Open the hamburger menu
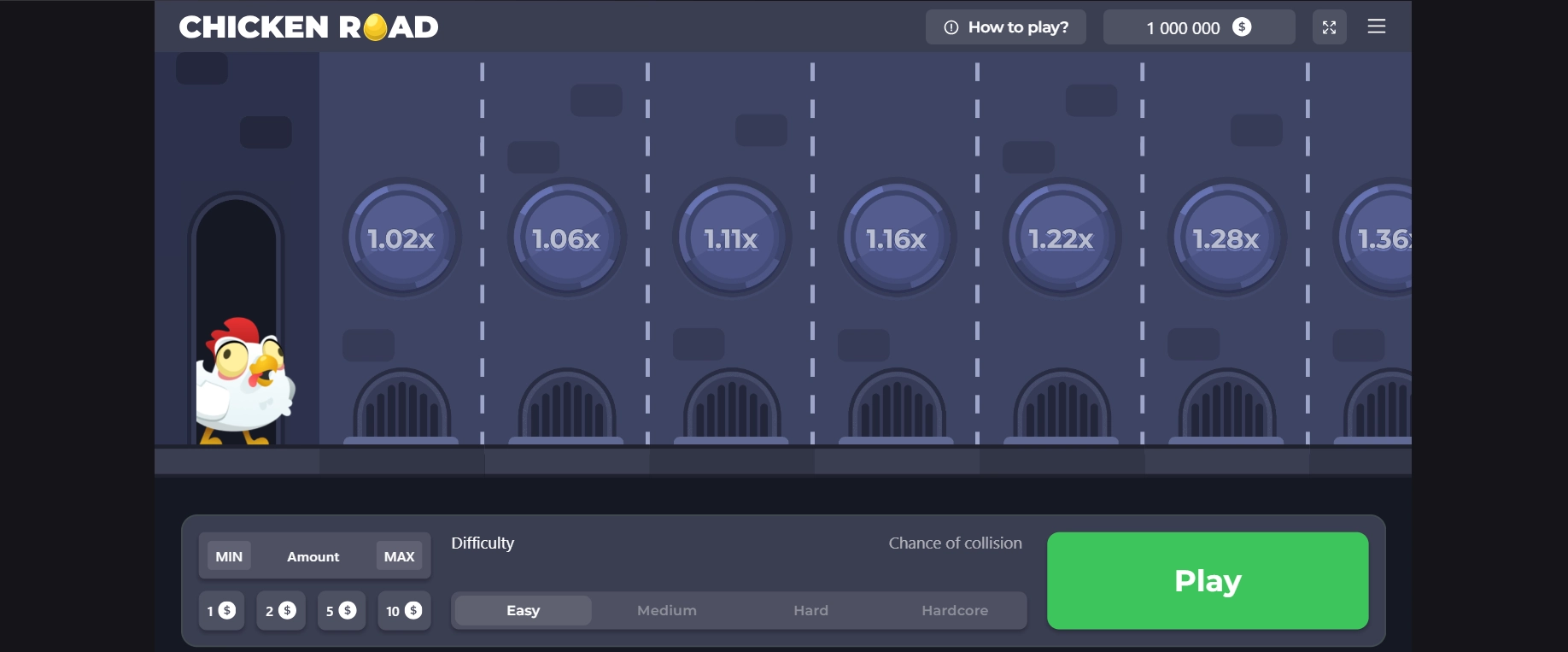Image resolution: width=1568 pixels, height=652 pixels. pyautogui.click(x=1376, y=26)
